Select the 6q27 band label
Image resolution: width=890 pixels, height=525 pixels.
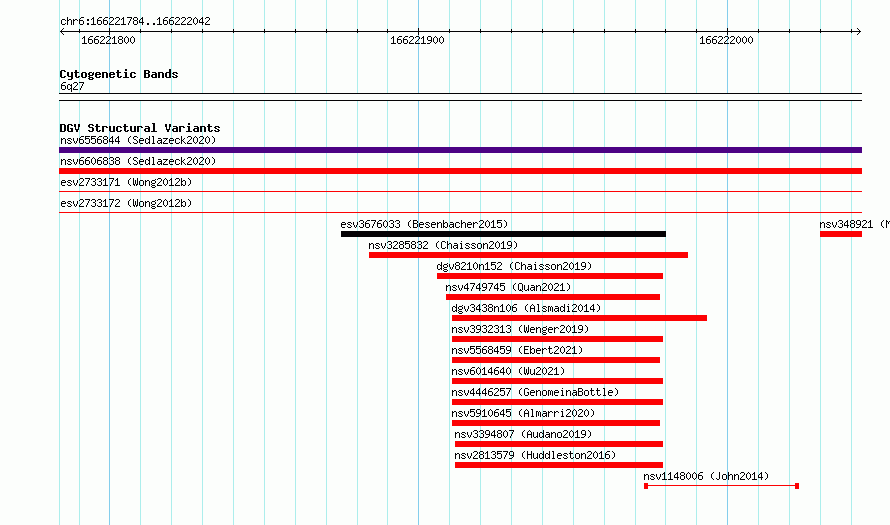coord(72,86)
